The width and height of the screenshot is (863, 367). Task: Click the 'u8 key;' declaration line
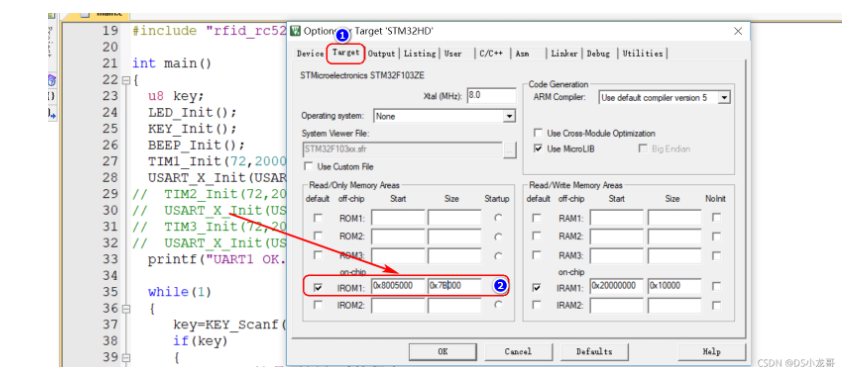point(176,96)
